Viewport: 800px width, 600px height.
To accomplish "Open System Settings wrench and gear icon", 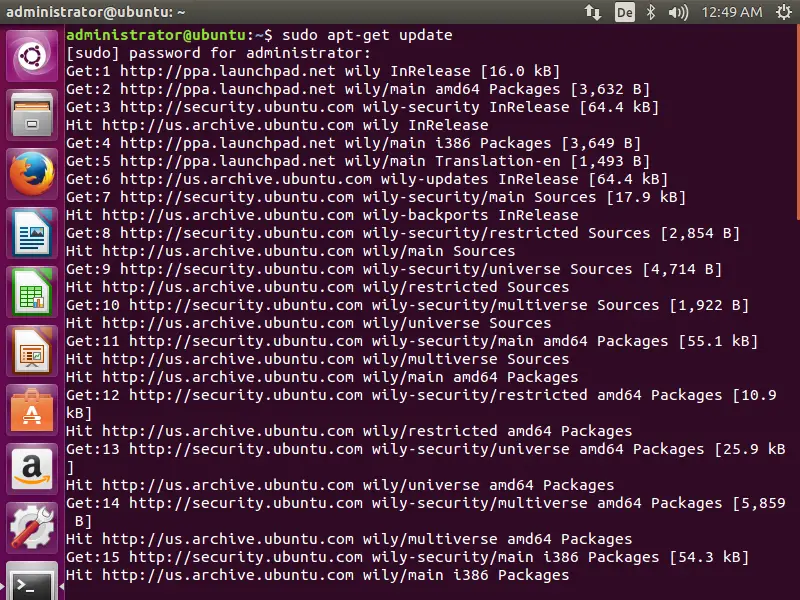I will click(x=32, y=528).
